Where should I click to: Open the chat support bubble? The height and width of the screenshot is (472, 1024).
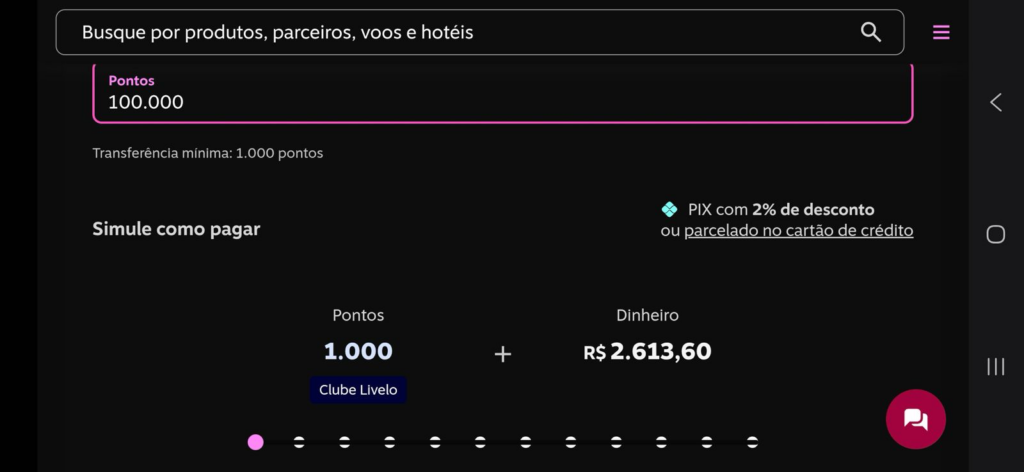pyautogui.click(x=915, y=419)
